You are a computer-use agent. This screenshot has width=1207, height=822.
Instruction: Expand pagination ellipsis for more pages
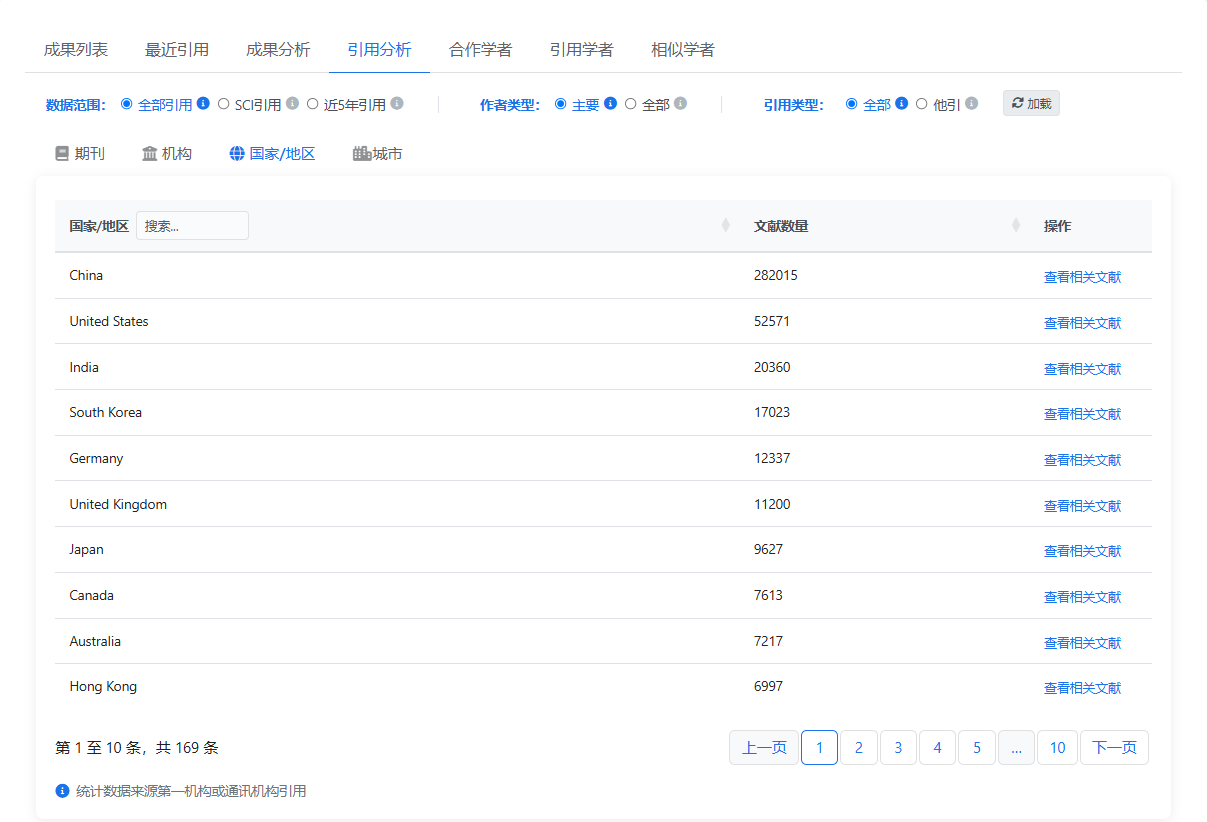[x=1016, y=748]
